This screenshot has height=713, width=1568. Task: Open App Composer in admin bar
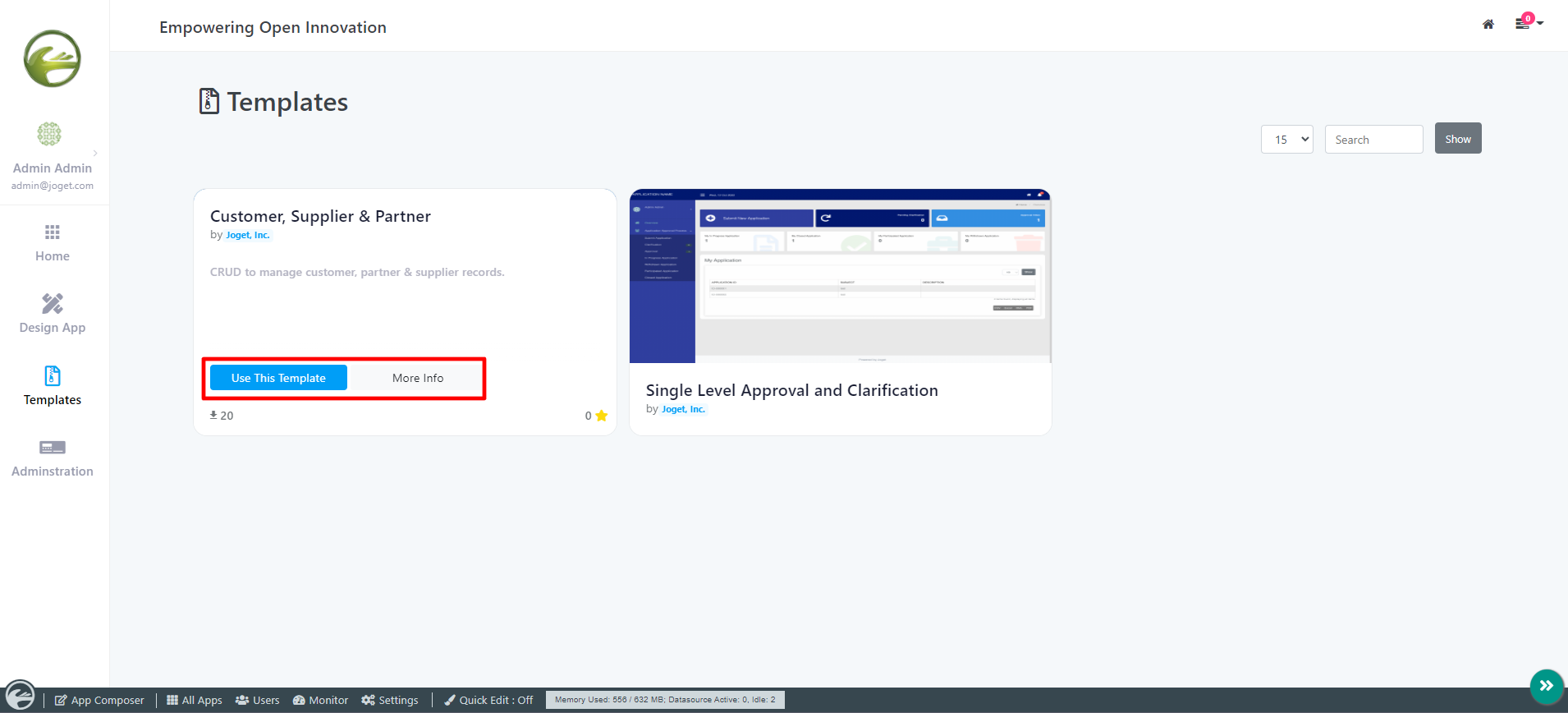pyautogui.click(x=99, y=700)
